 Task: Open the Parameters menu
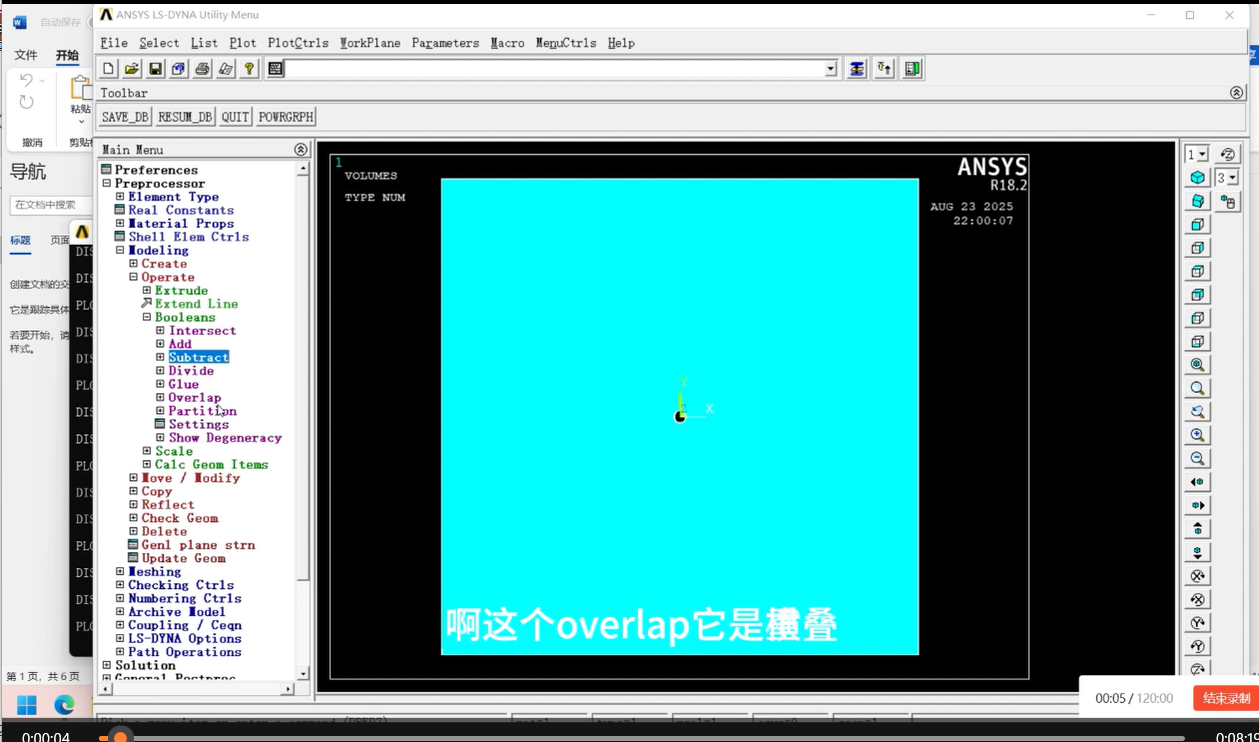click(445, 43)
